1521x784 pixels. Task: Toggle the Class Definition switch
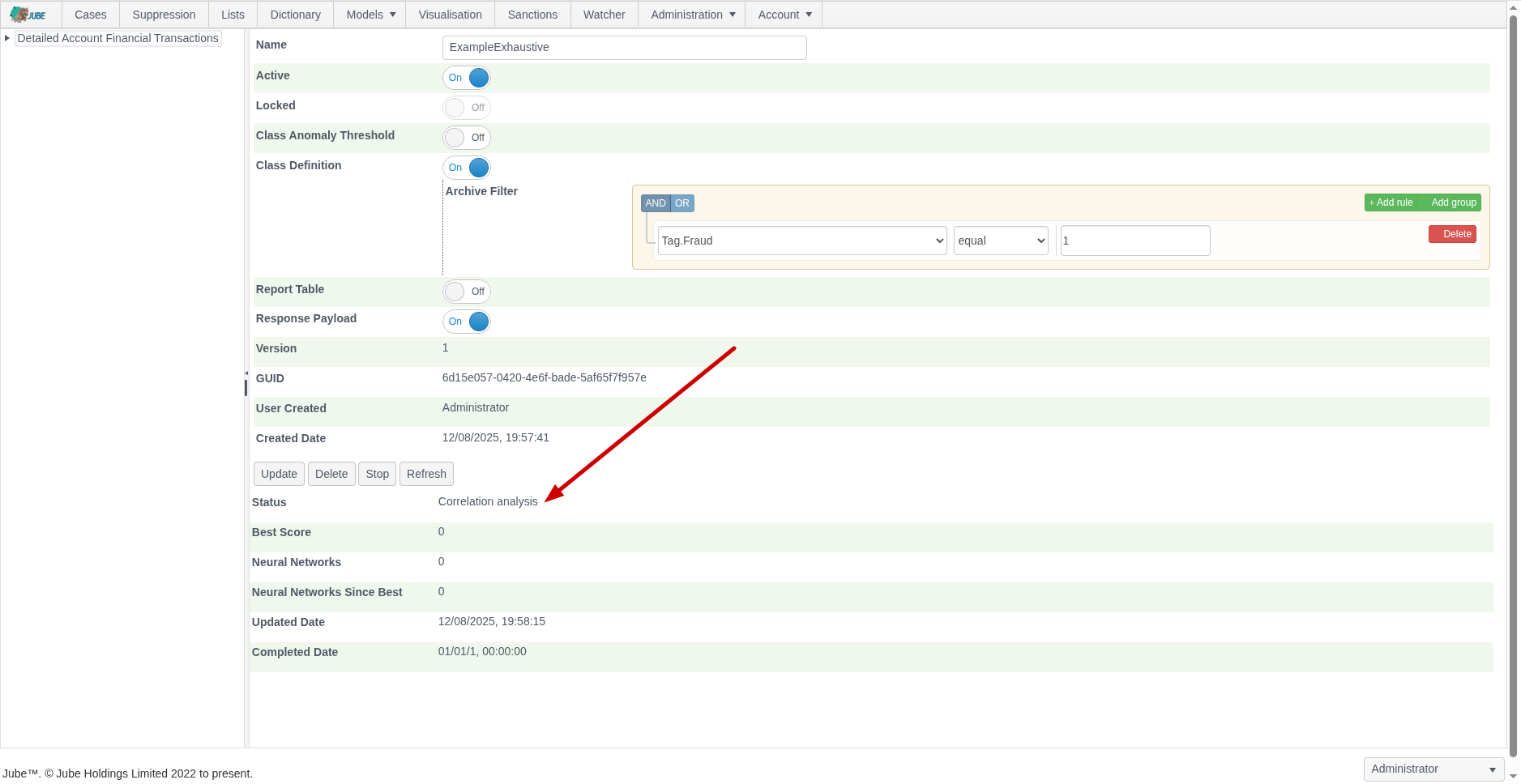coord(467,168)
